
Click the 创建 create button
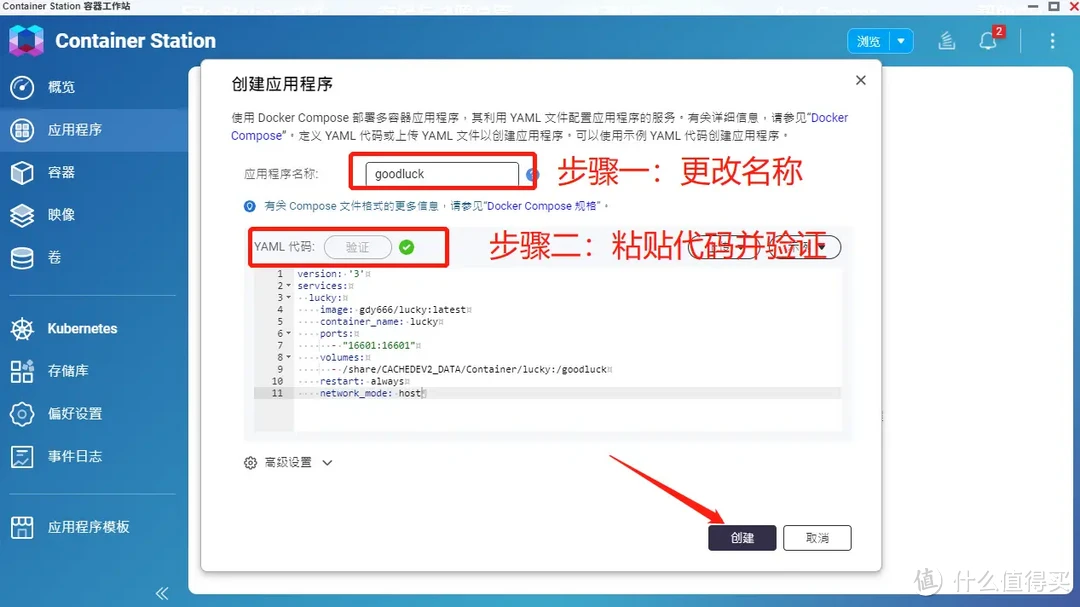(x=742, y=537)
